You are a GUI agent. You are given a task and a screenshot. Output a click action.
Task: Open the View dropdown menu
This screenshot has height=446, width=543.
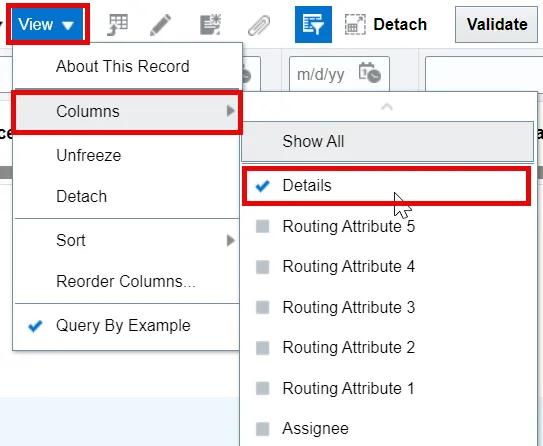pyautogui.click(x=47, y=24)
